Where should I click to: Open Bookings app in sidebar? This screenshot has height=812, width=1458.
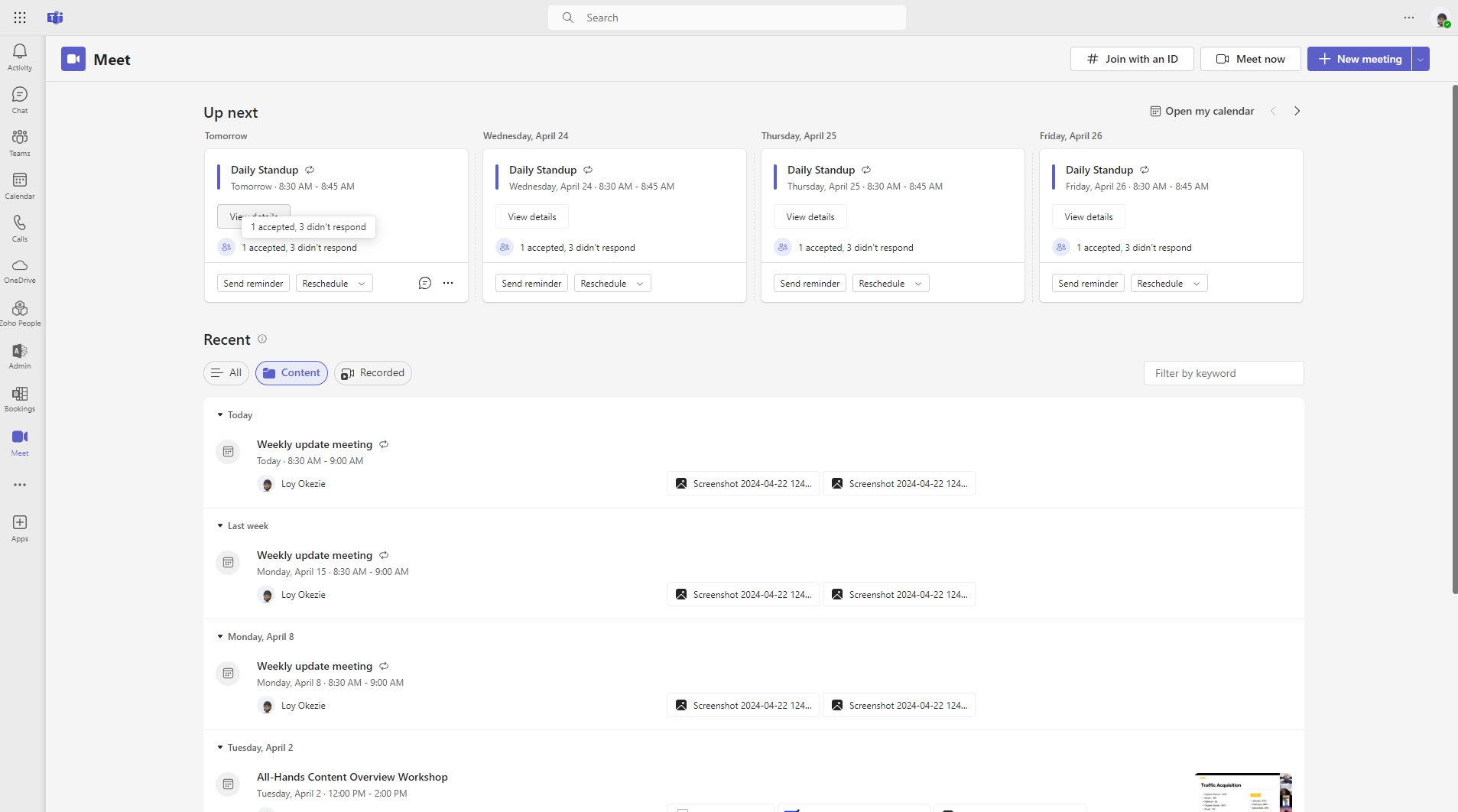coord(20,399)
